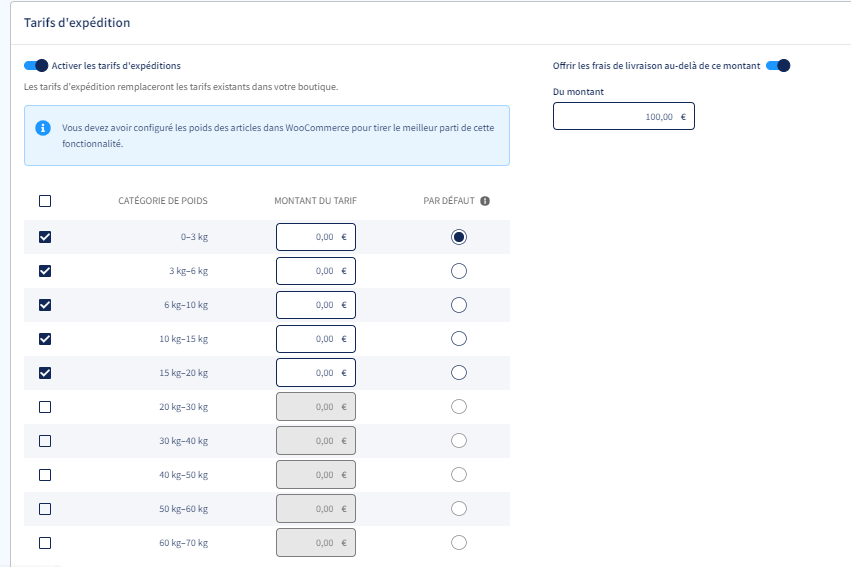Screen dimensions: 851x567
Task: Uncheck the 0–3 kg weight category
Action: point(45,237)
